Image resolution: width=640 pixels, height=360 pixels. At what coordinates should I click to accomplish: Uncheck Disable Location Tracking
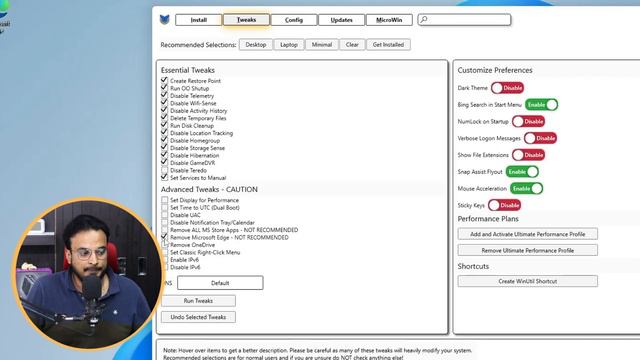[164, 133]
